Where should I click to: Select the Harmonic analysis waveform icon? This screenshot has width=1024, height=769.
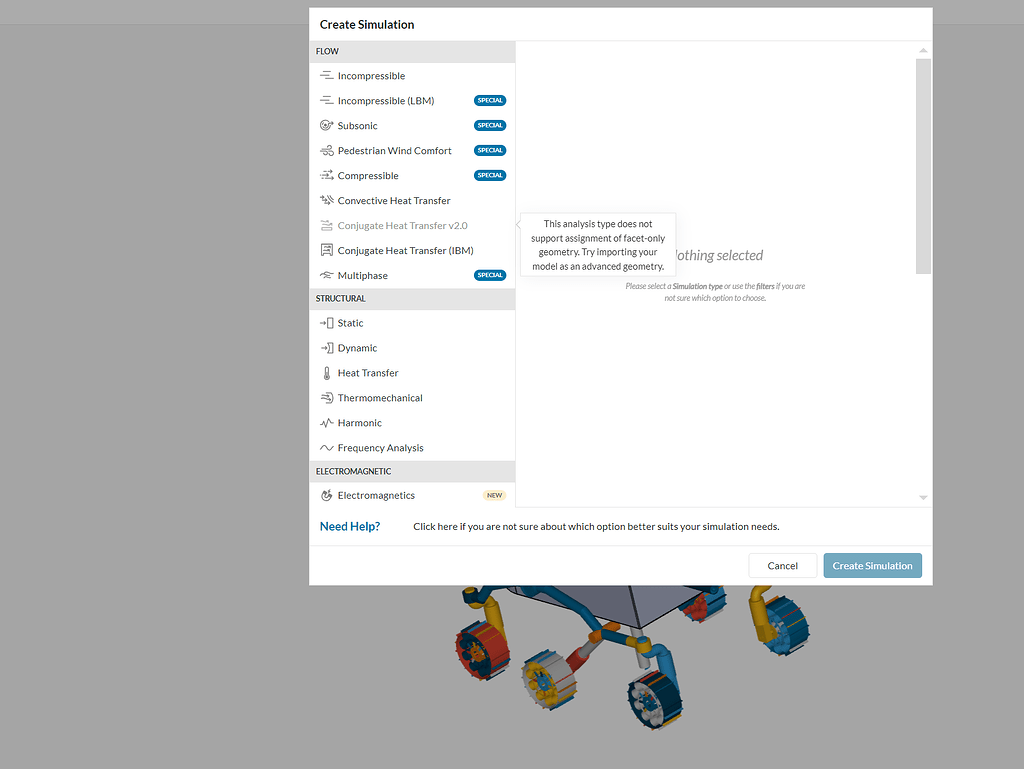click(x=326, y=422)
